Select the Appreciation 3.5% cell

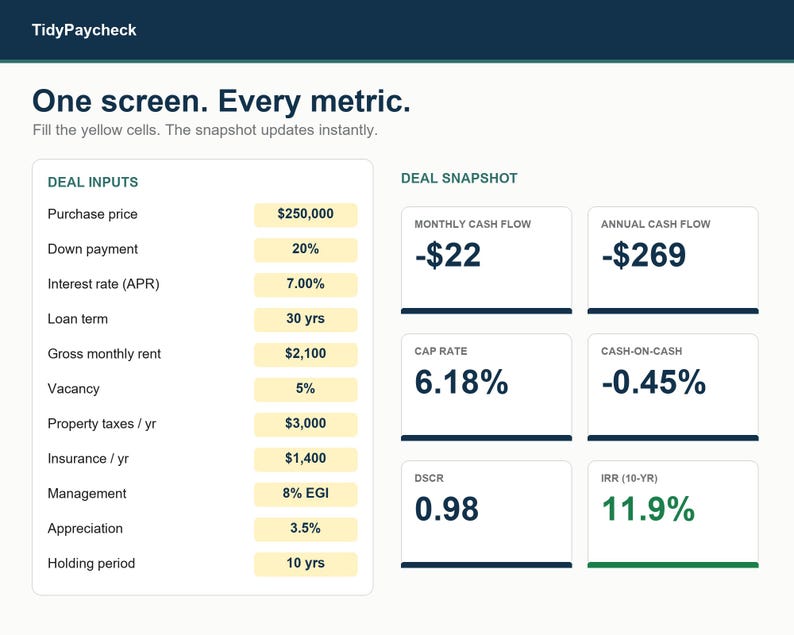(x=306, y=529)
